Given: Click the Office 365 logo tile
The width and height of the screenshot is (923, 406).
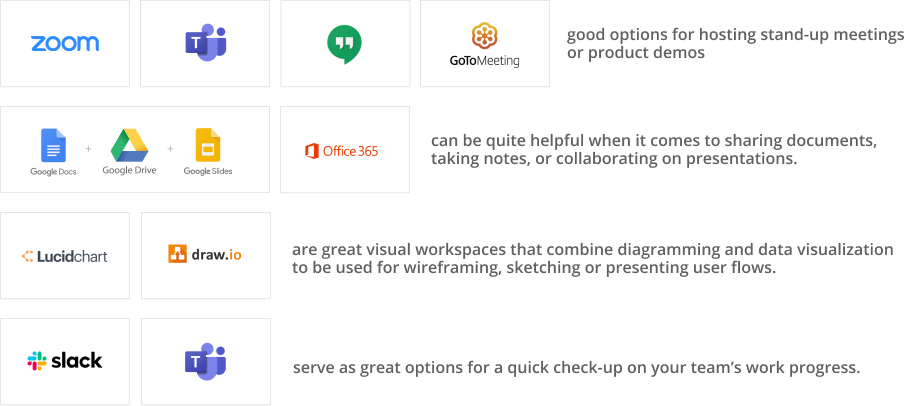Looking at the screenshot, I should tap(345, 149).
